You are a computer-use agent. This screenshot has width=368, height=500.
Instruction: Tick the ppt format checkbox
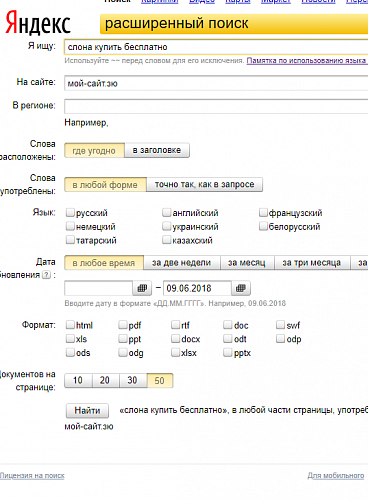click(x=123, y=339)
